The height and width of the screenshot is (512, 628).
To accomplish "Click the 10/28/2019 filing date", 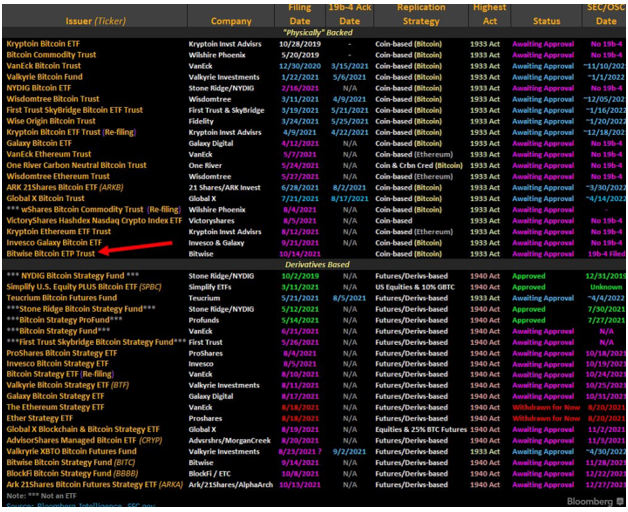I will coord(299,44).
